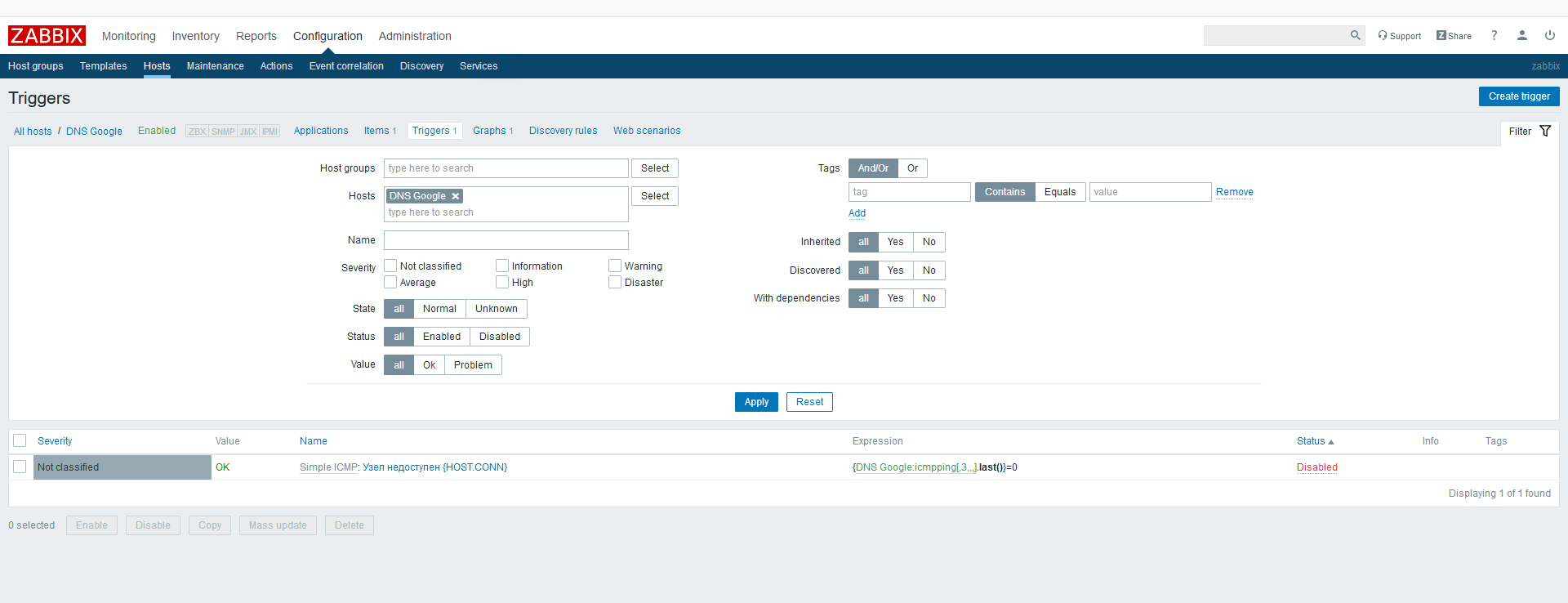Viewport: 1568px width, 603px height.
Task: Apply the trigger filter
Action: (756, 402)
